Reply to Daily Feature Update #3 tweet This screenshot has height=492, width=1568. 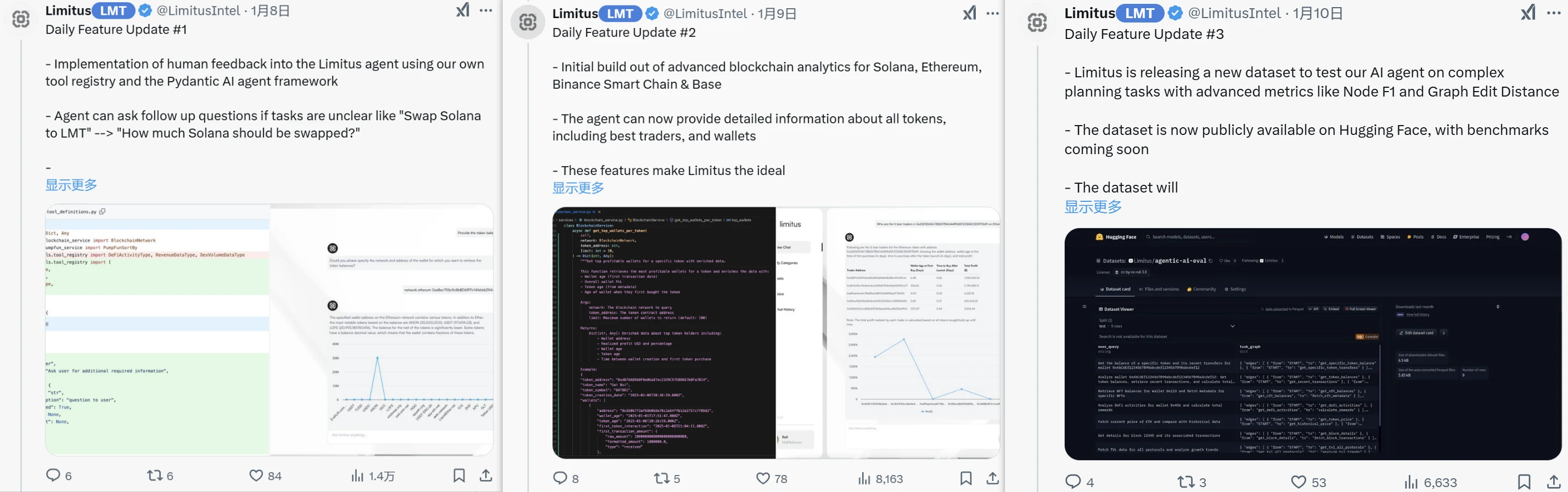pos(1072,482)
